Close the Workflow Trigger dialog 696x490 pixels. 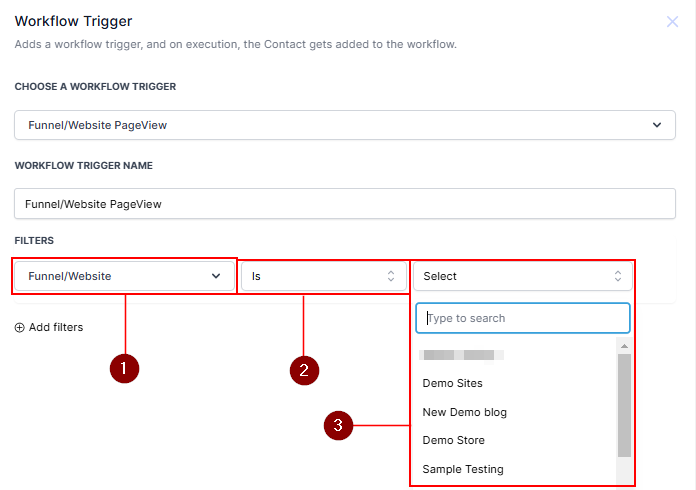672,21
